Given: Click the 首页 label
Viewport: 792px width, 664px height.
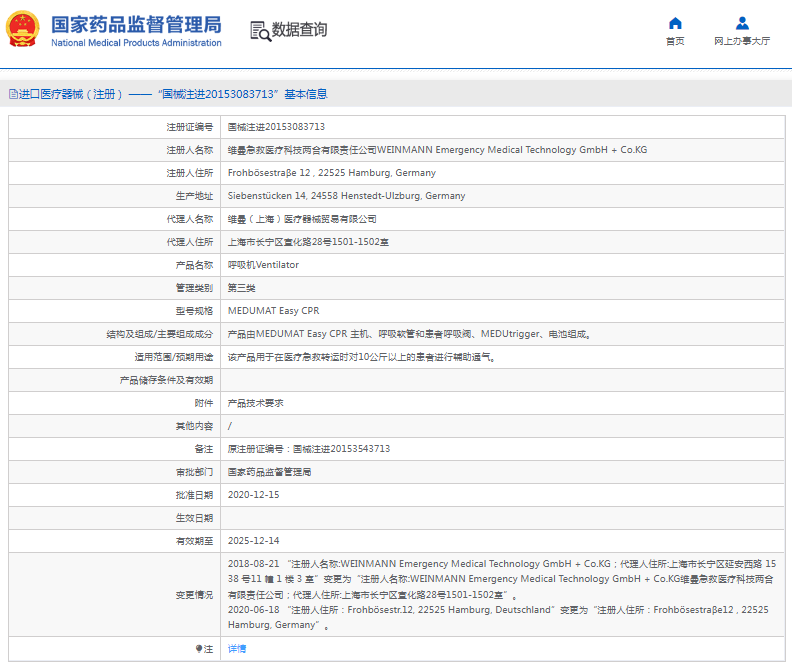Looking at the screenshot, I should [675, 41].
